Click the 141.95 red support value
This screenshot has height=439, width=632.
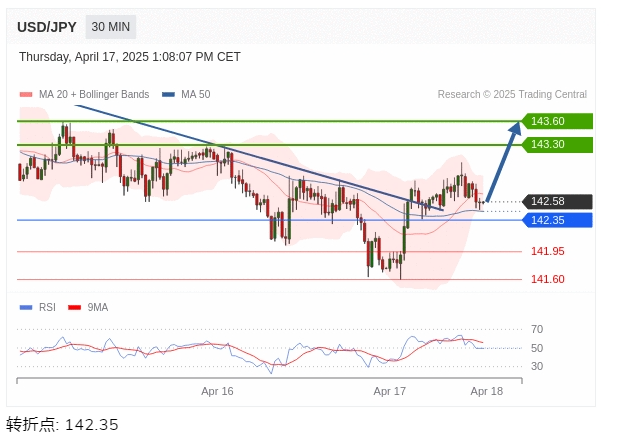[x=548, y=251]
